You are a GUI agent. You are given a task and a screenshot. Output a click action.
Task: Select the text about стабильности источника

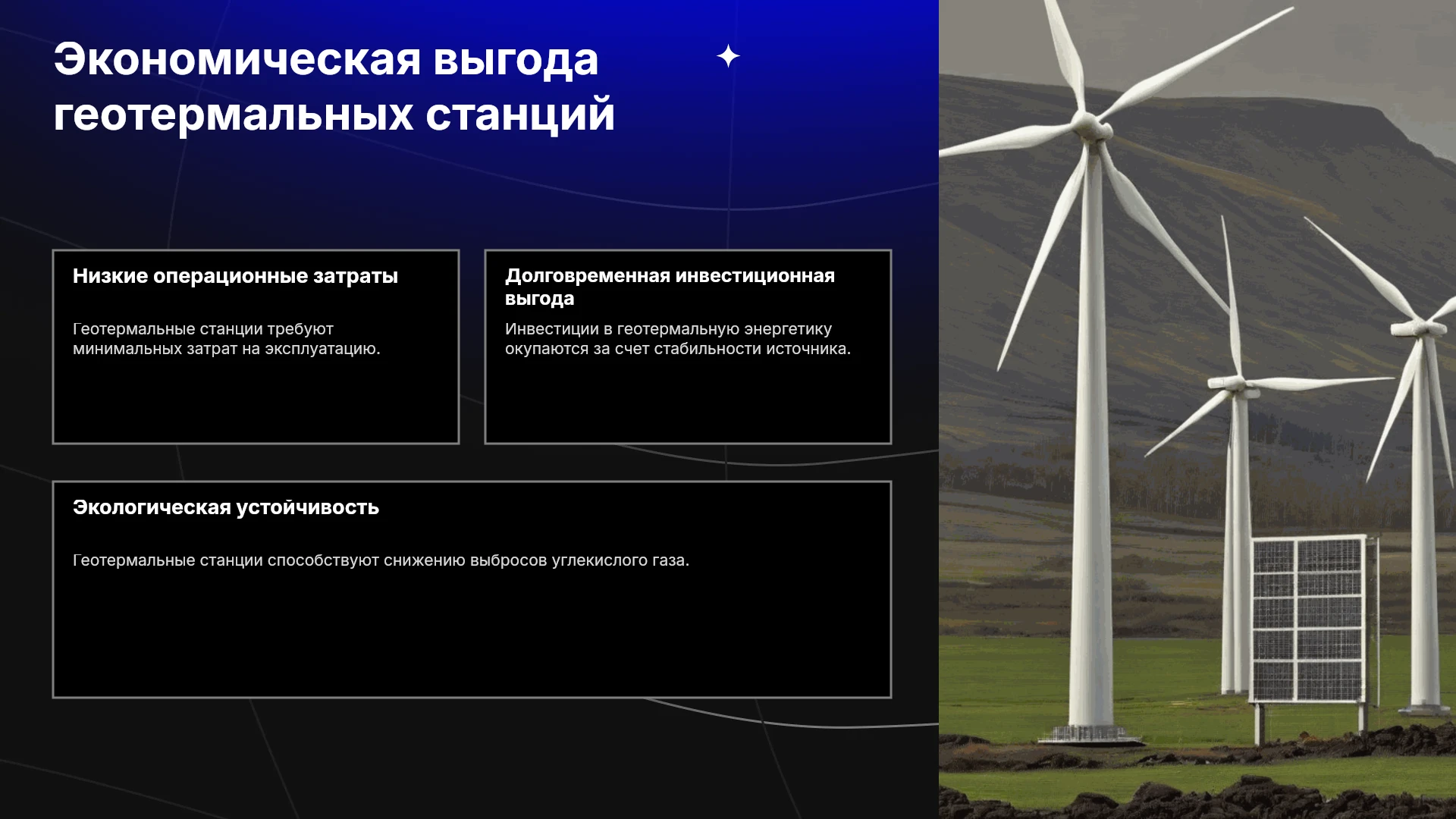coord(678,339)
